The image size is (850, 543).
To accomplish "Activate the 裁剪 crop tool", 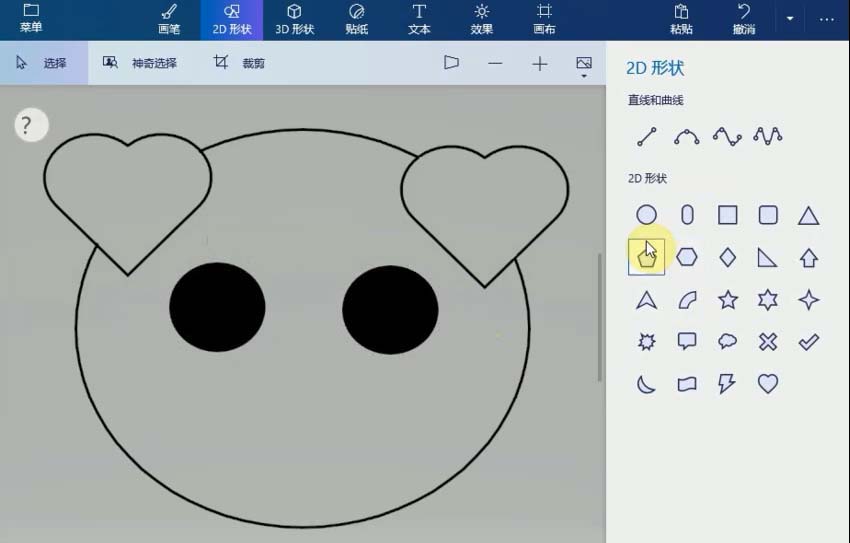I will (239, 63).
